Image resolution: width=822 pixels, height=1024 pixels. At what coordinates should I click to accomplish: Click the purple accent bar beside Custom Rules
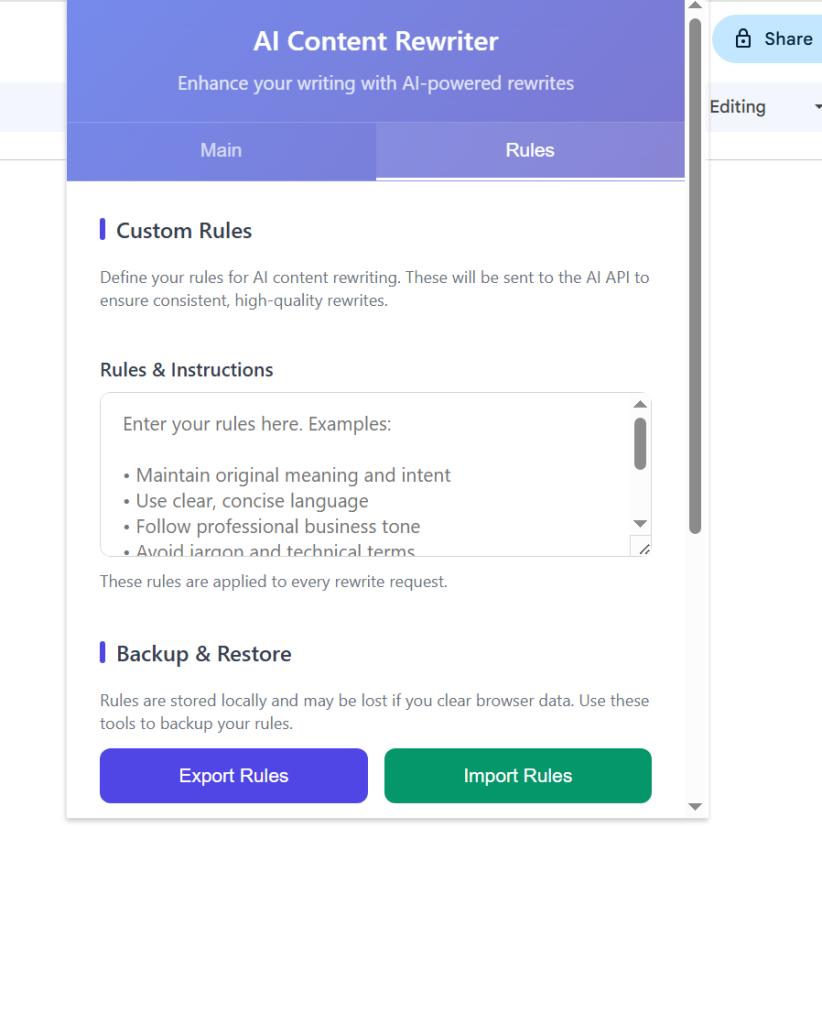tap(102, 229)
